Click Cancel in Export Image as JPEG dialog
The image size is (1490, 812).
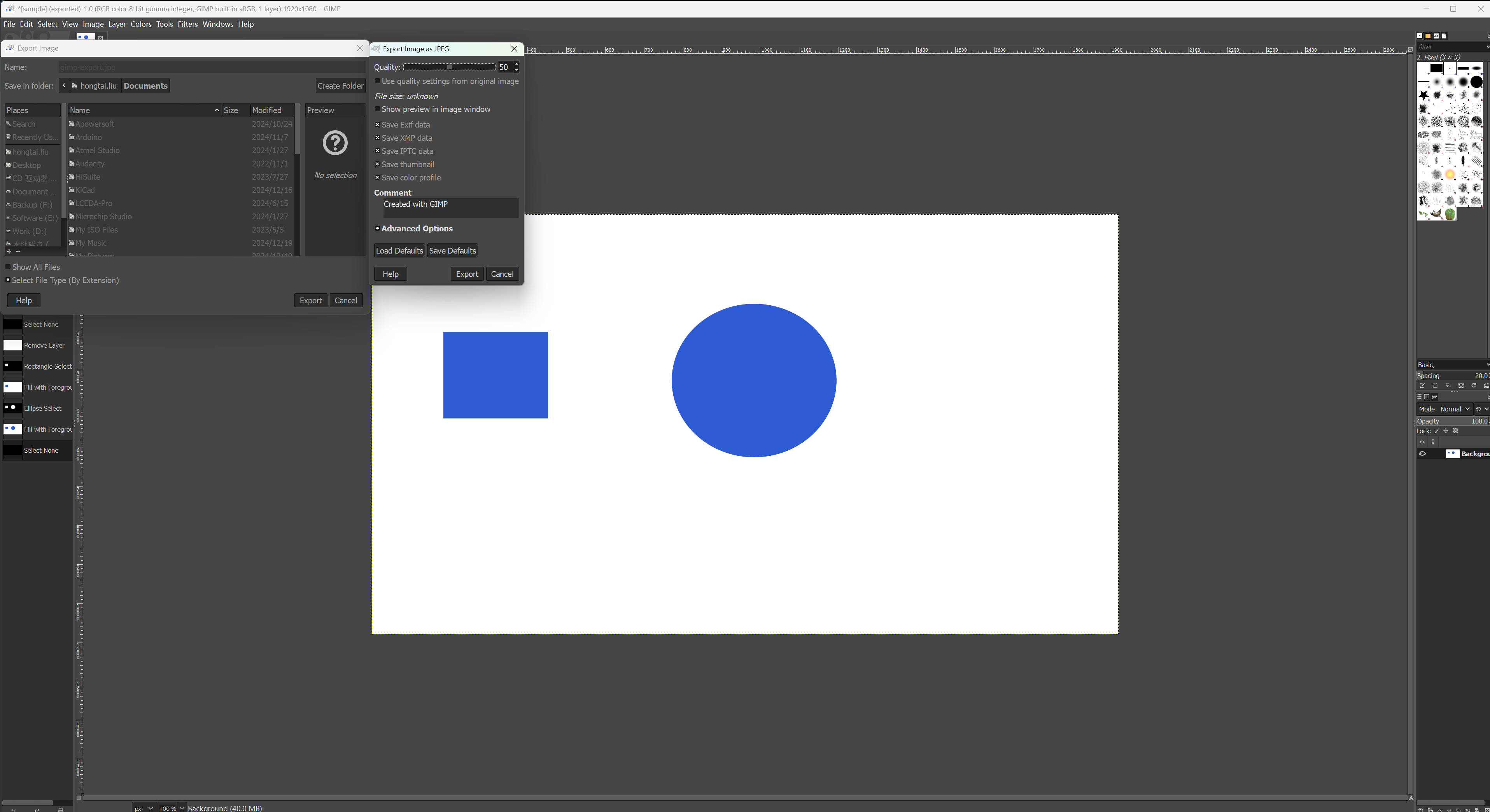pyautogui.click(x=502, y=274)
